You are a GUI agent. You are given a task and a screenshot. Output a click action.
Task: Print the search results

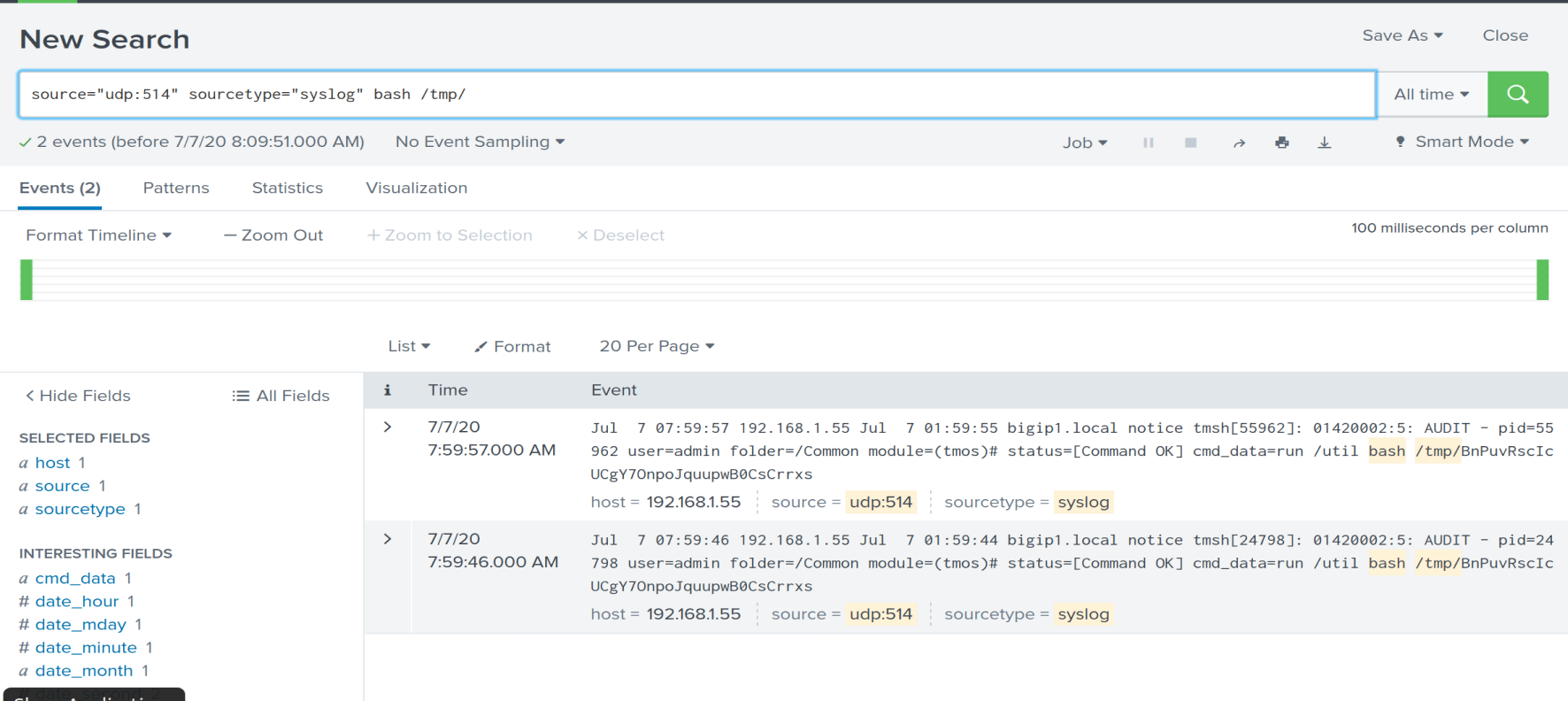[x=1282, y=143]
